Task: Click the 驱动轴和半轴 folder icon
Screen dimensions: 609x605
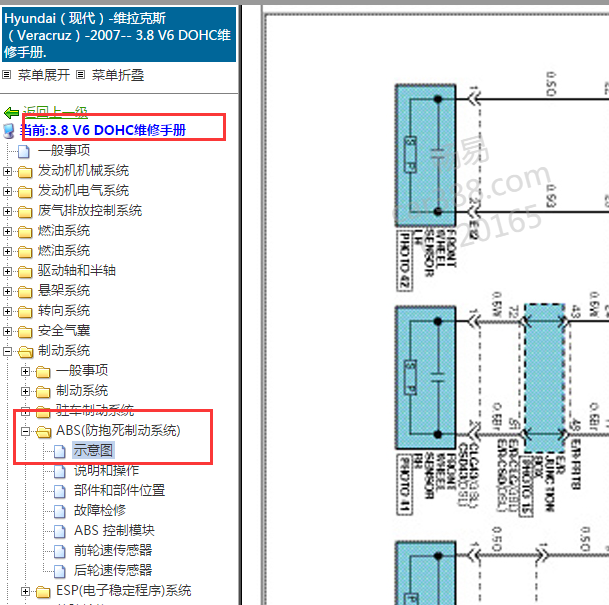Action: click(x=25, y=271)
